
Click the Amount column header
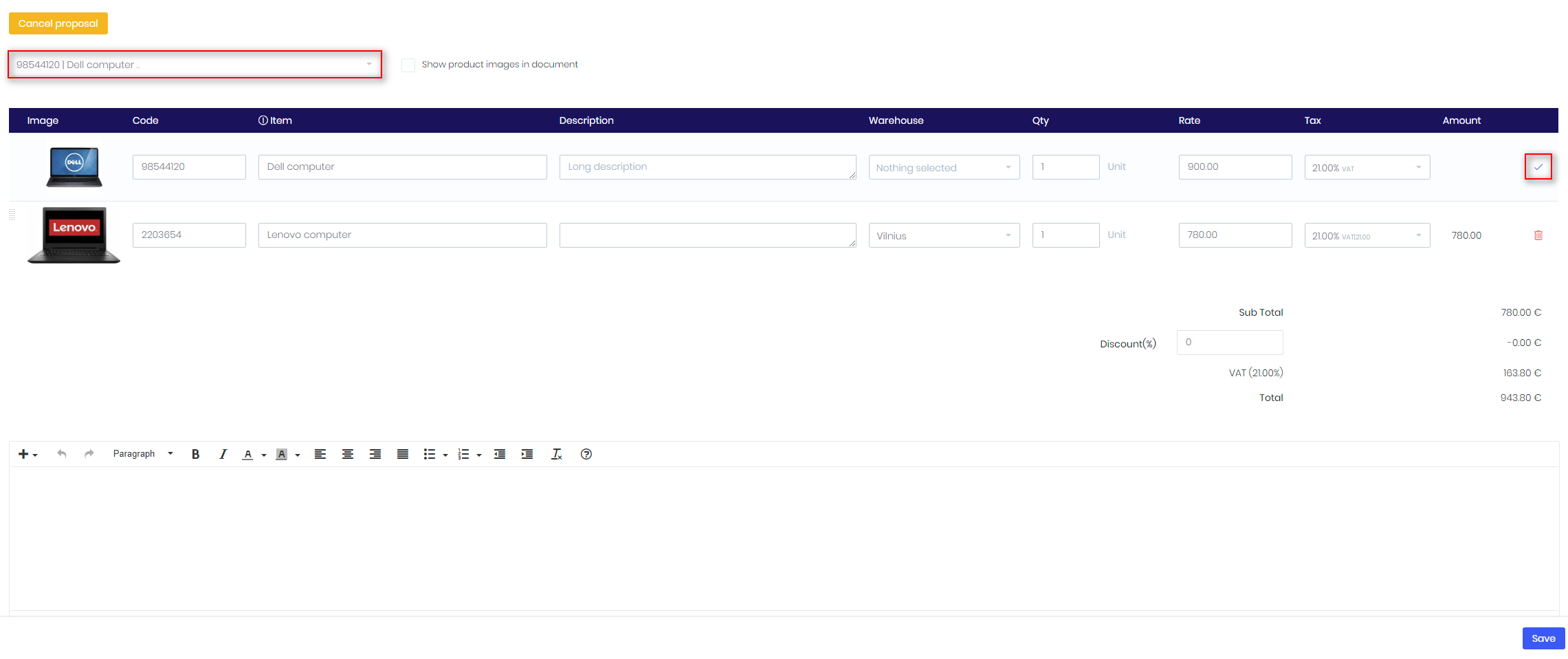[1461, 120]
